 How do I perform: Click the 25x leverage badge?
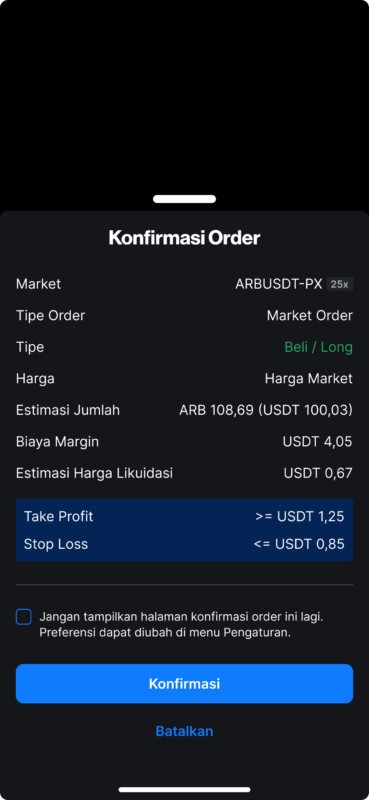340,284
